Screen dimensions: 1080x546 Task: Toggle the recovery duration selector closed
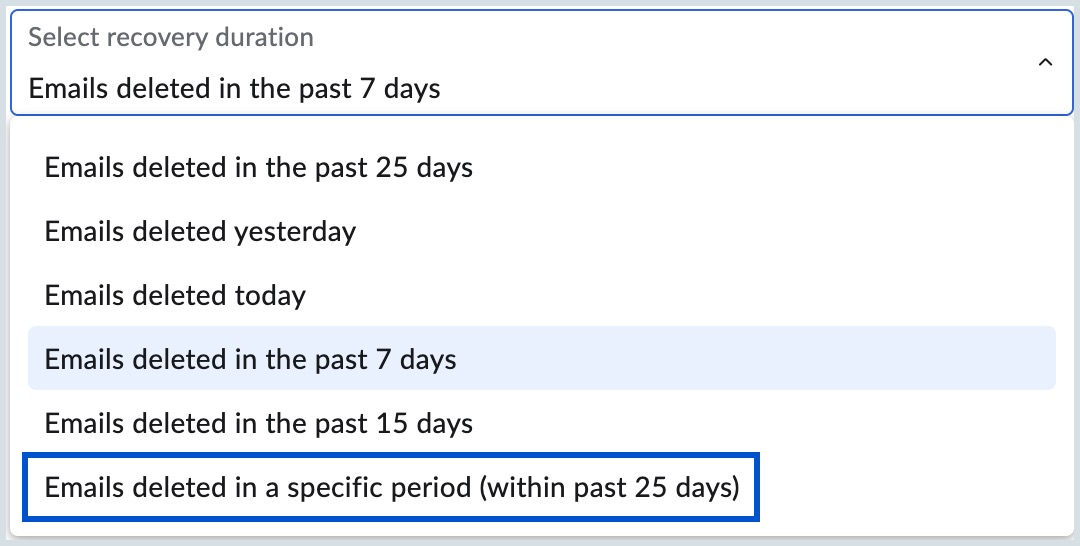tap(1045, 63)
